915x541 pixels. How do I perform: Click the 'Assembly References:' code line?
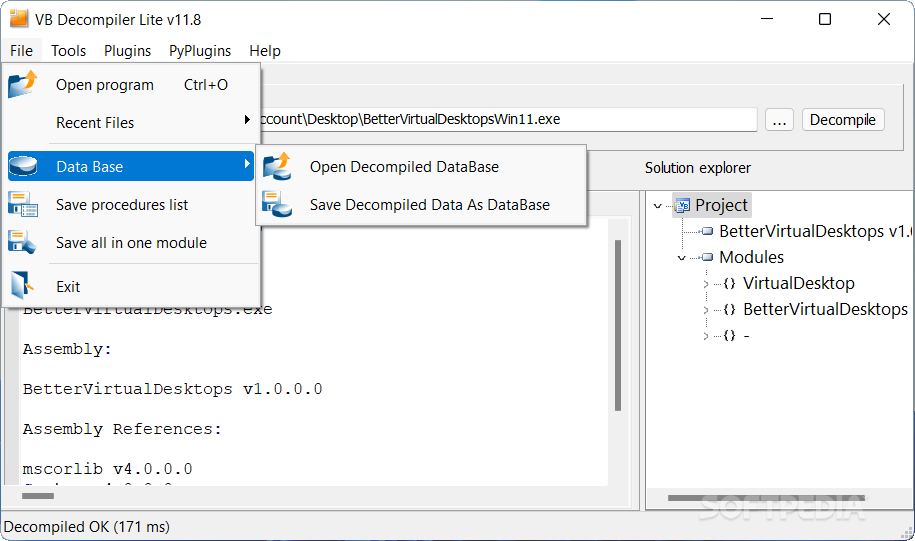(x=122, y=430)
